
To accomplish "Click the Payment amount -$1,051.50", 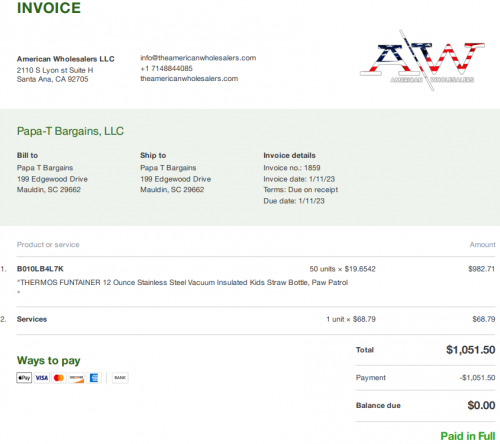I will (477, 378).
